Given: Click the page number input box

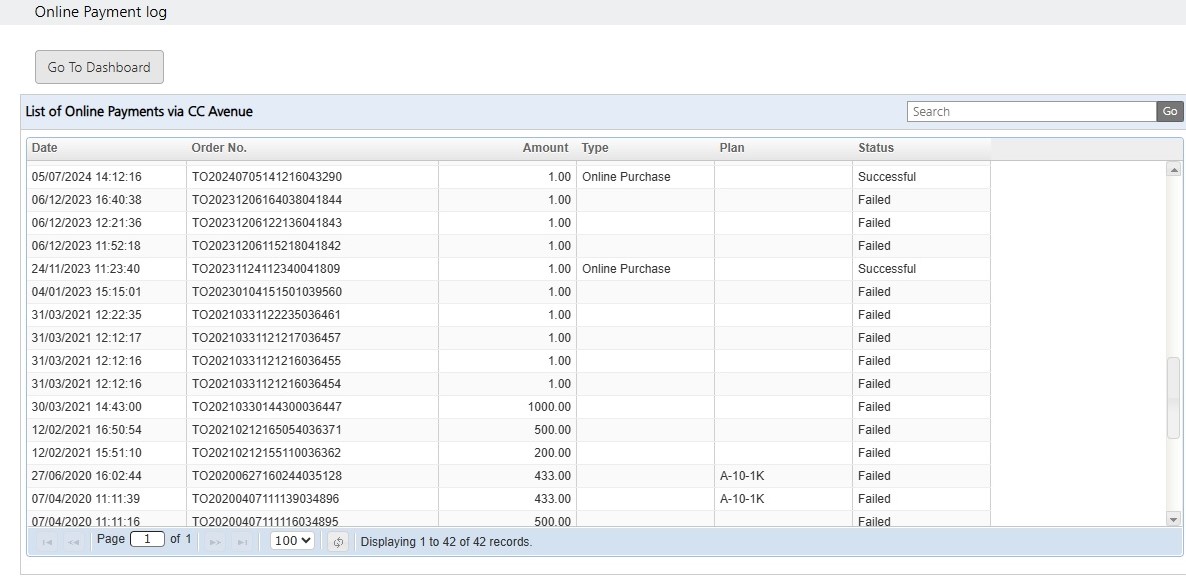Looking at the screenshot, I should tap(147, 539).
